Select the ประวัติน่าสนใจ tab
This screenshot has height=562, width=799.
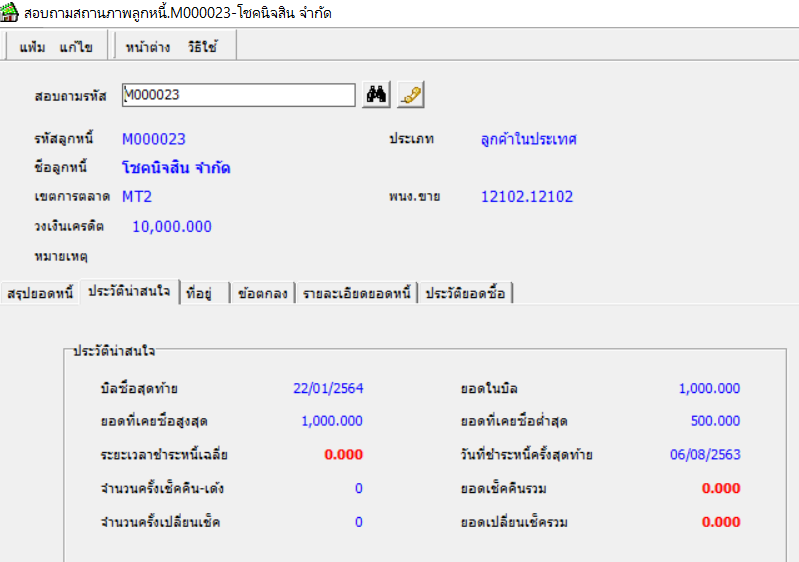click(130, 292)
